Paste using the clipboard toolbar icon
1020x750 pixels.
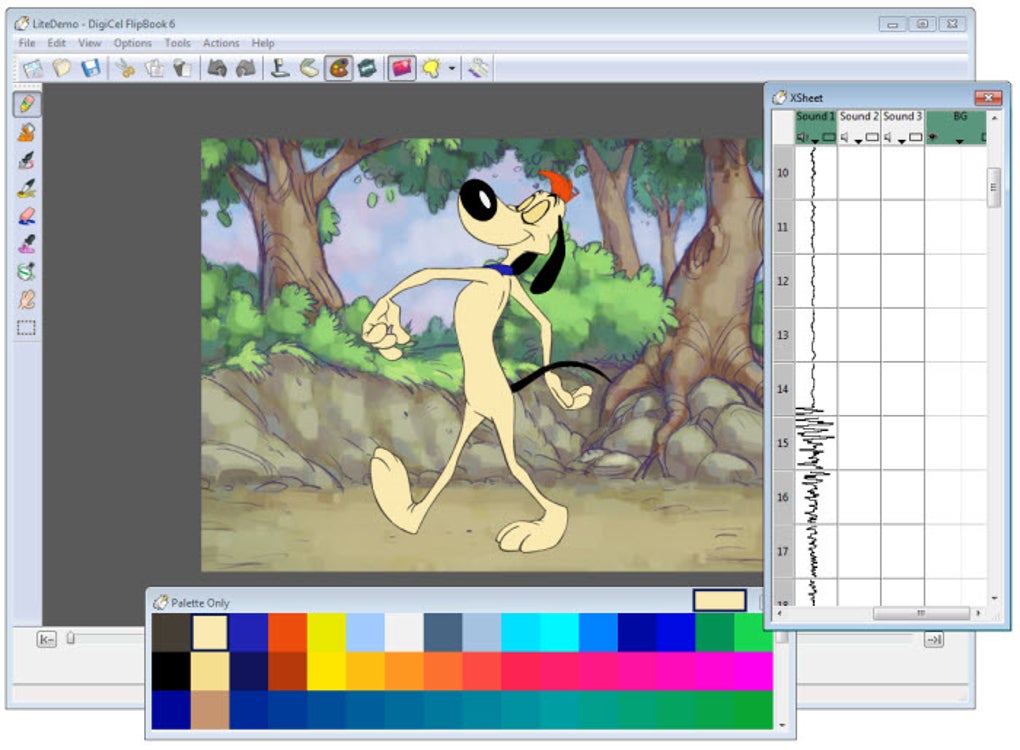tap(183, 68)
